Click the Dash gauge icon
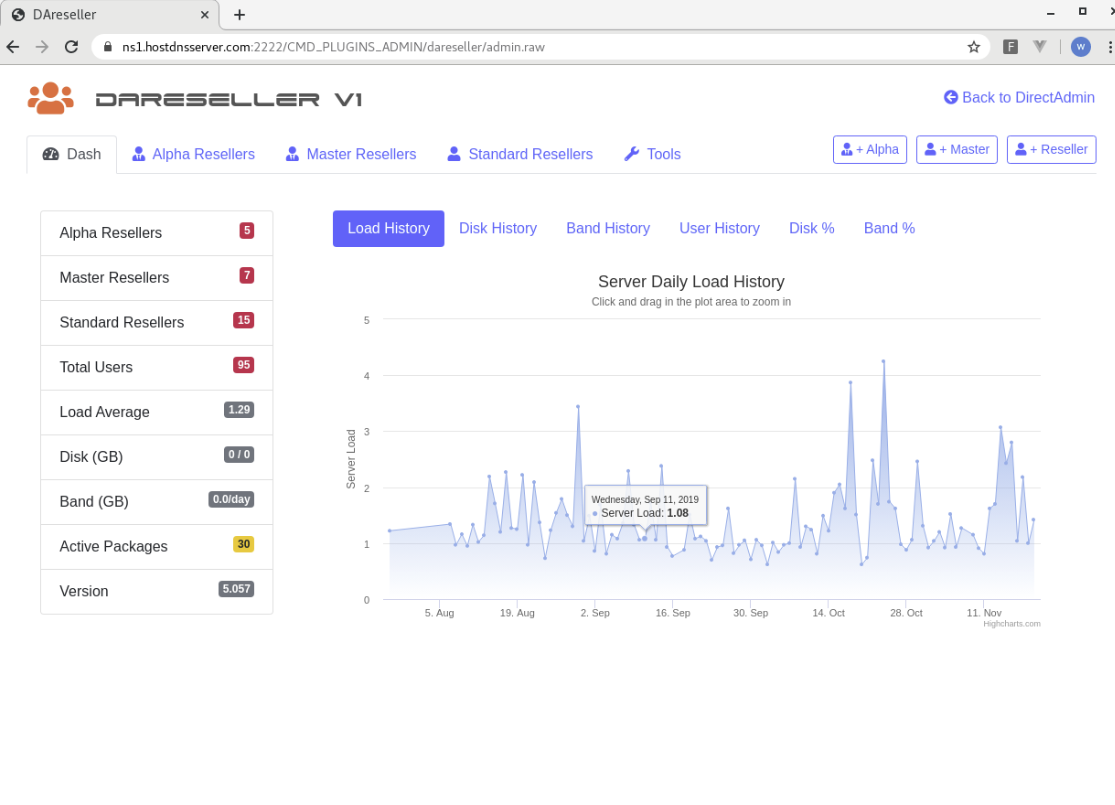Screen dimensions: 1115x805 50,154
